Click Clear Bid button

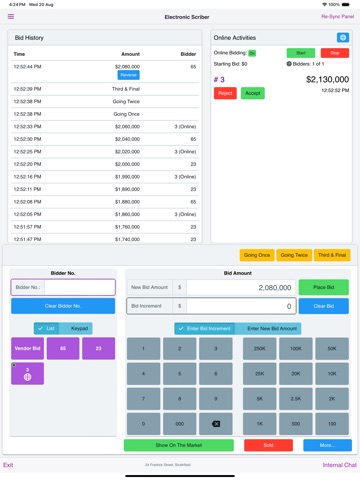[323, 306]
